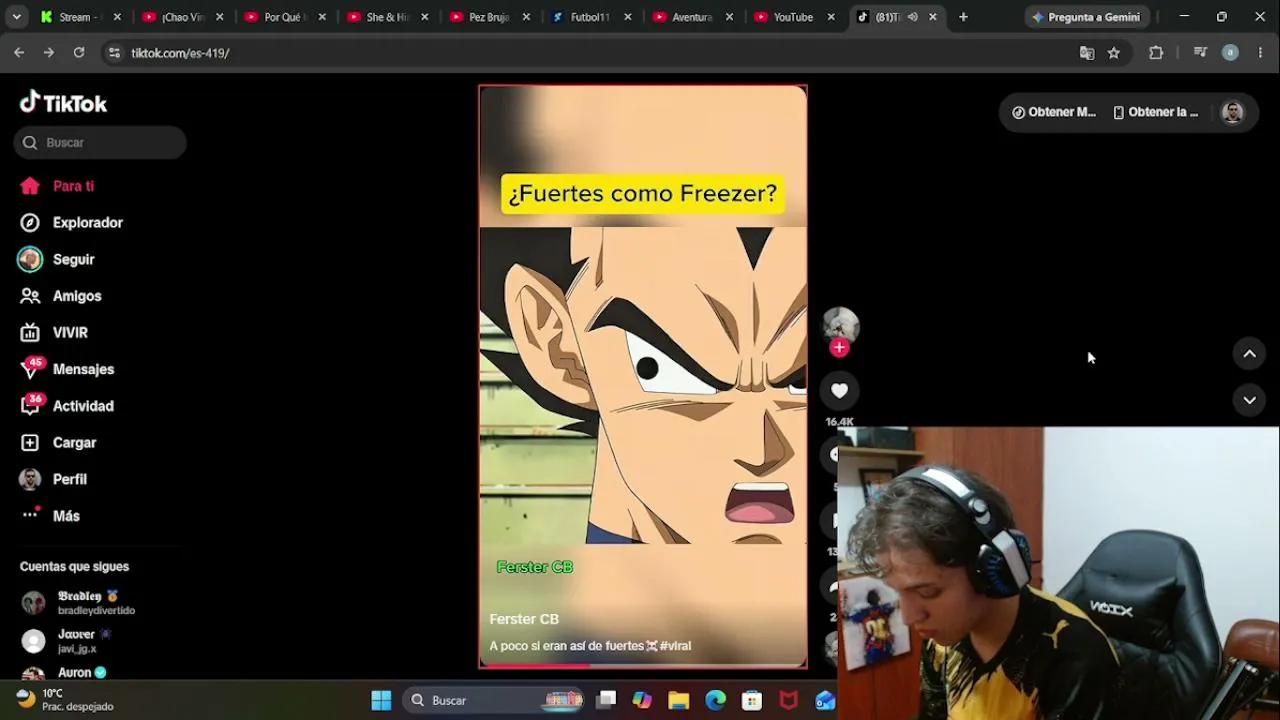Expand the tab search dropdown

coord(16,17)
